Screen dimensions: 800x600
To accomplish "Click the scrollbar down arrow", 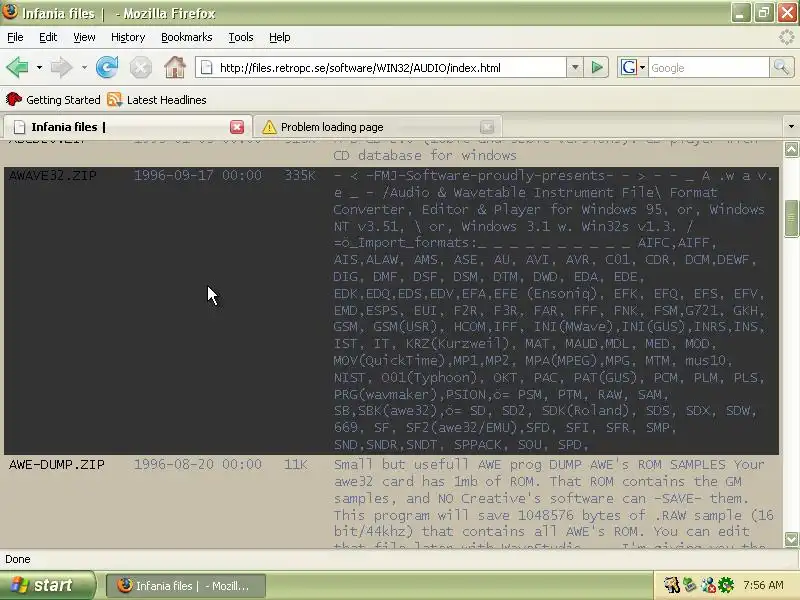I will tap(791, 539).
